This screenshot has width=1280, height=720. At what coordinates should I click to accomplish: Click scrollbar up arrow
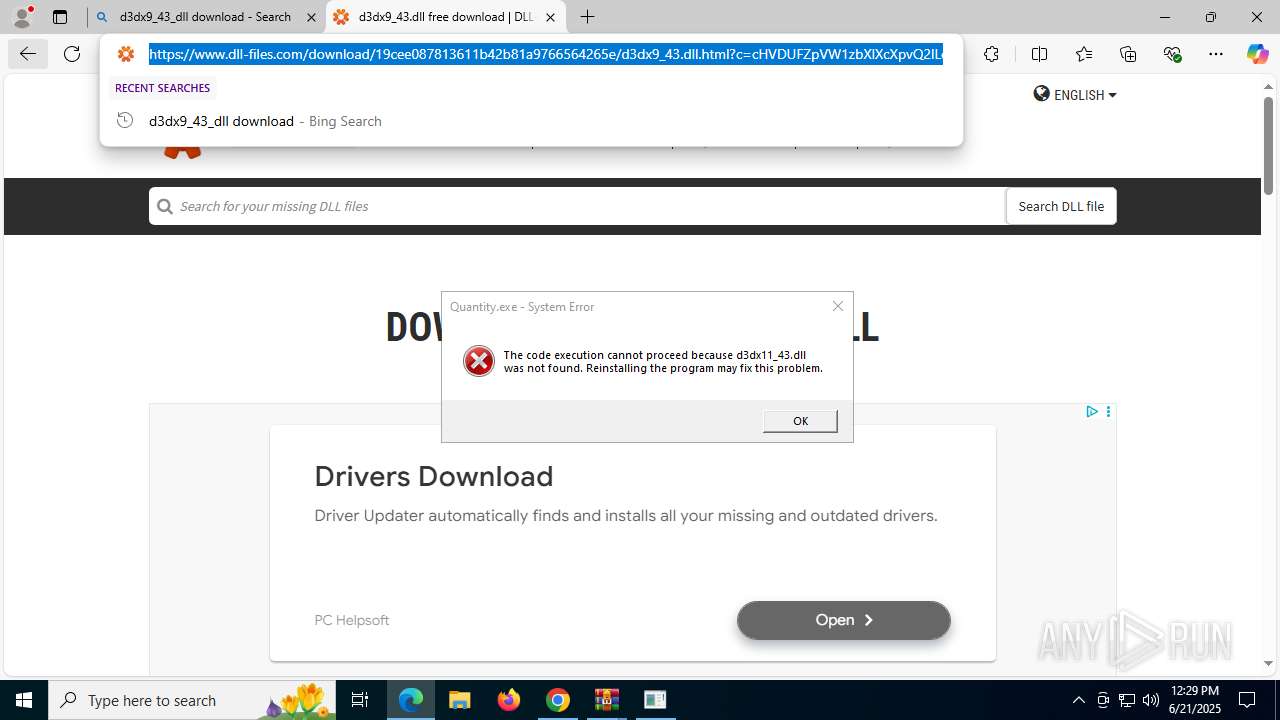[x=1268, y=87]
